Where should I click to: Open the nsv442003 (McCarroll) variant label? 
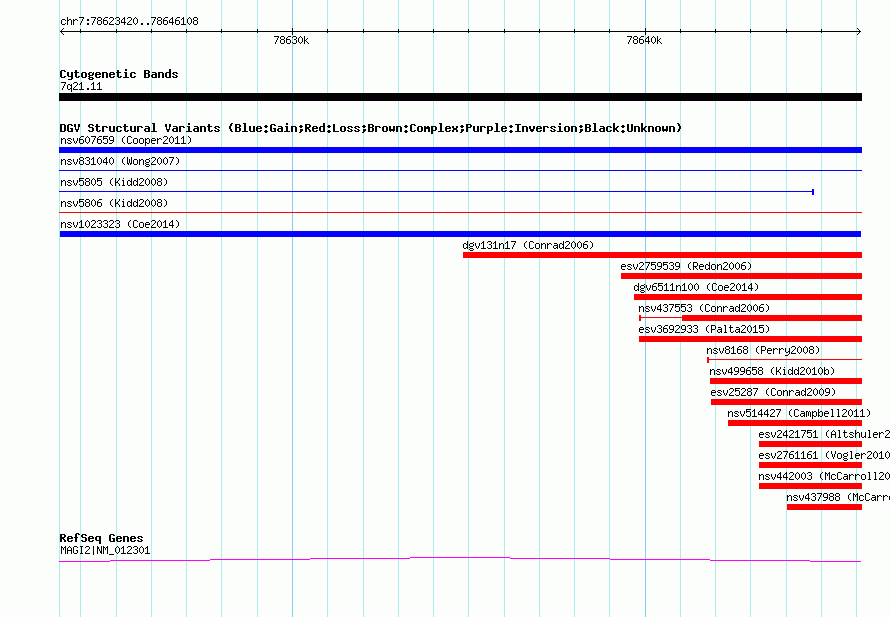tap(824, 476)
